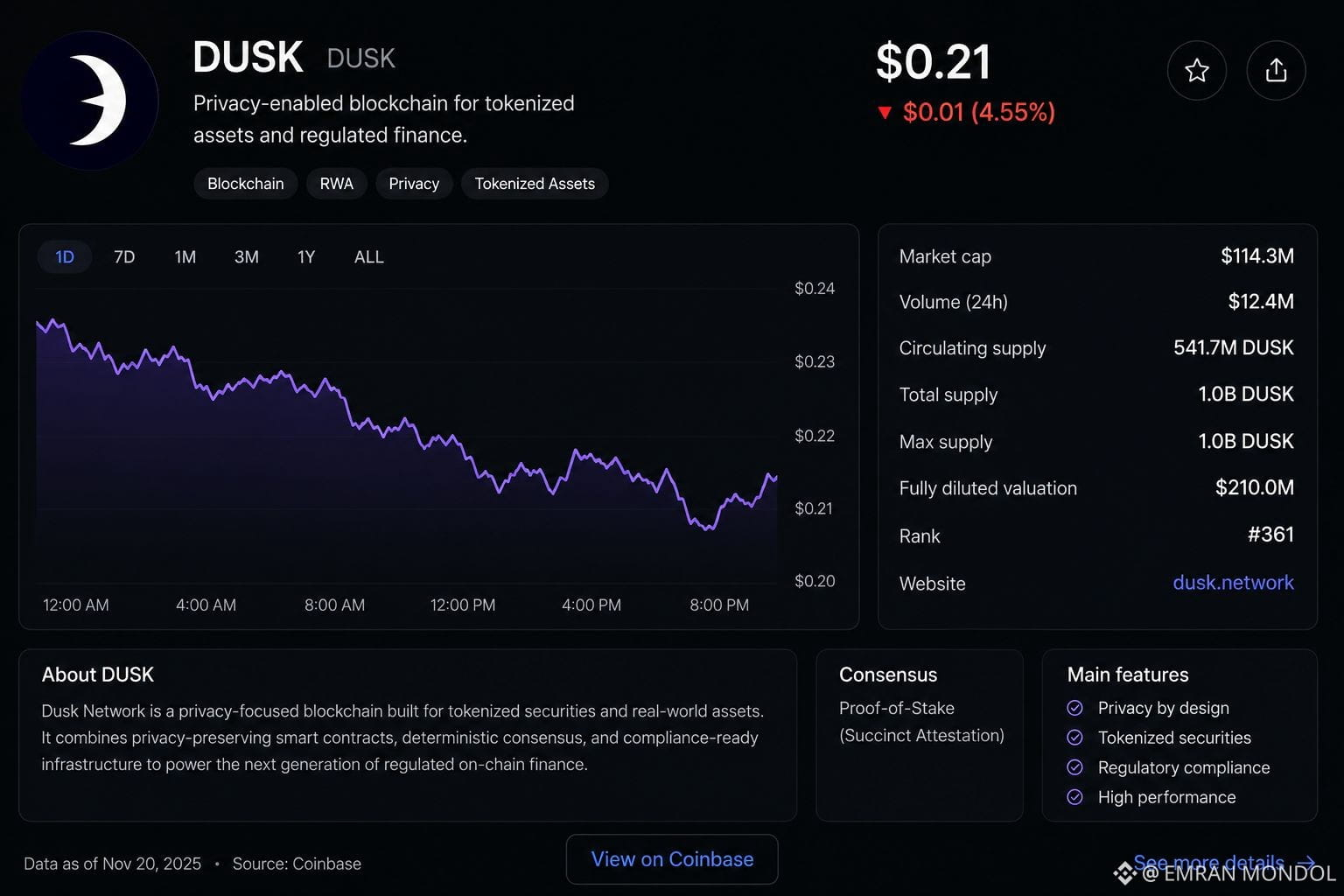Click the share icon button
The image size is (1344, 896).
[x=1276, y=70]
